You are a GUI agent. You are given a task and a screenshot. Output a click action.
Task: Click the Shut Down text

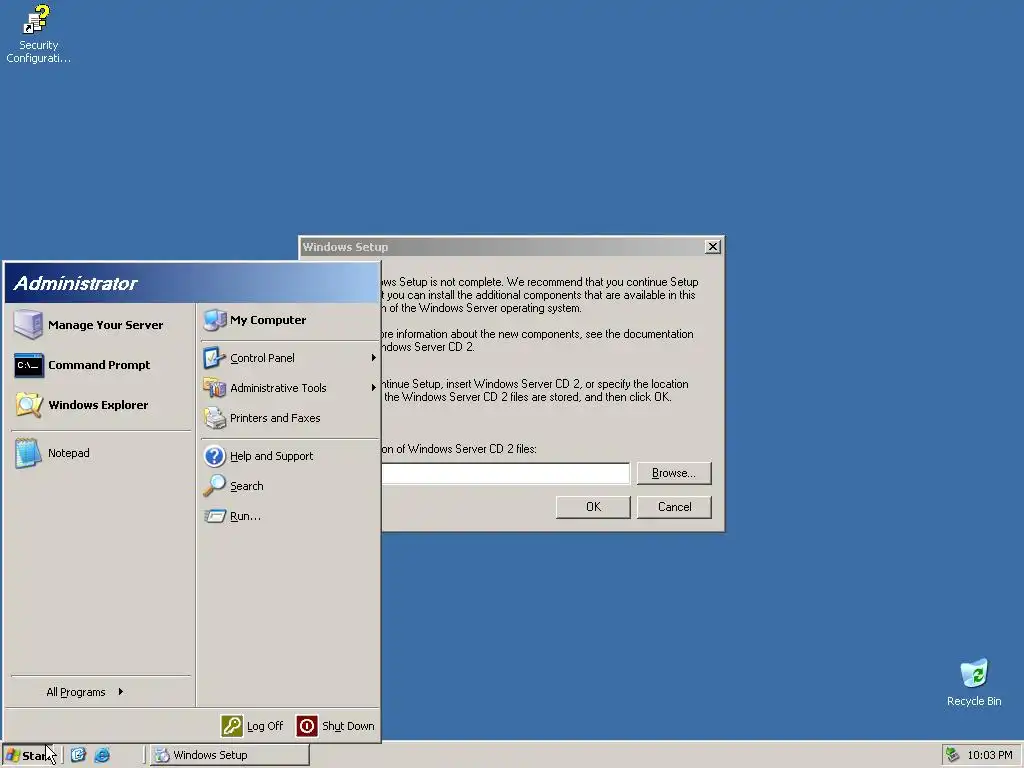(x=348, y=726)
